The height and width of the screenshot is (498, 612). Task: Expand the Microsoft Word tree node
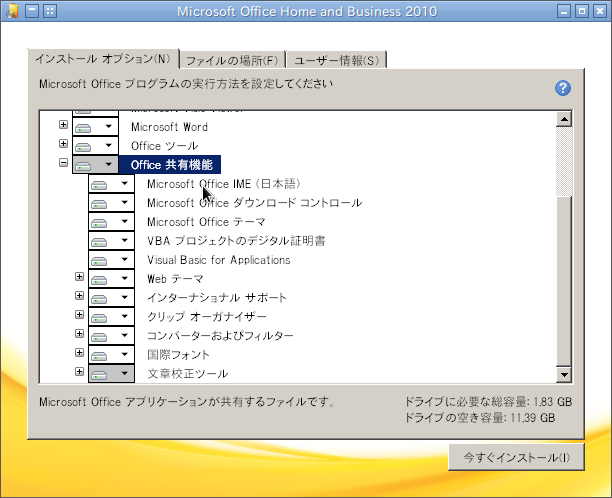click(x=63, y=124)
